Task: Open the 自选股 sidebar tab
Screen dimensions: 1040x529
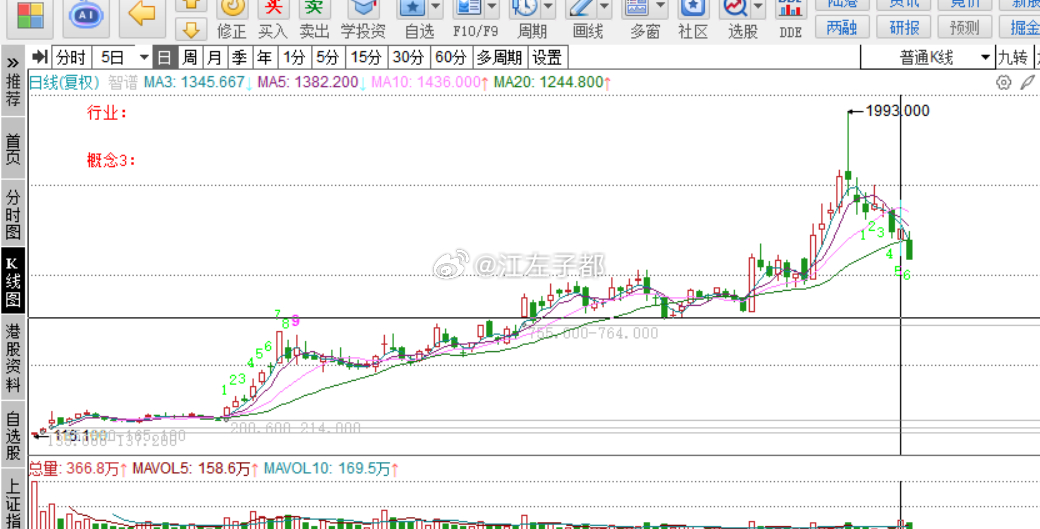Action: pos(13,436)
